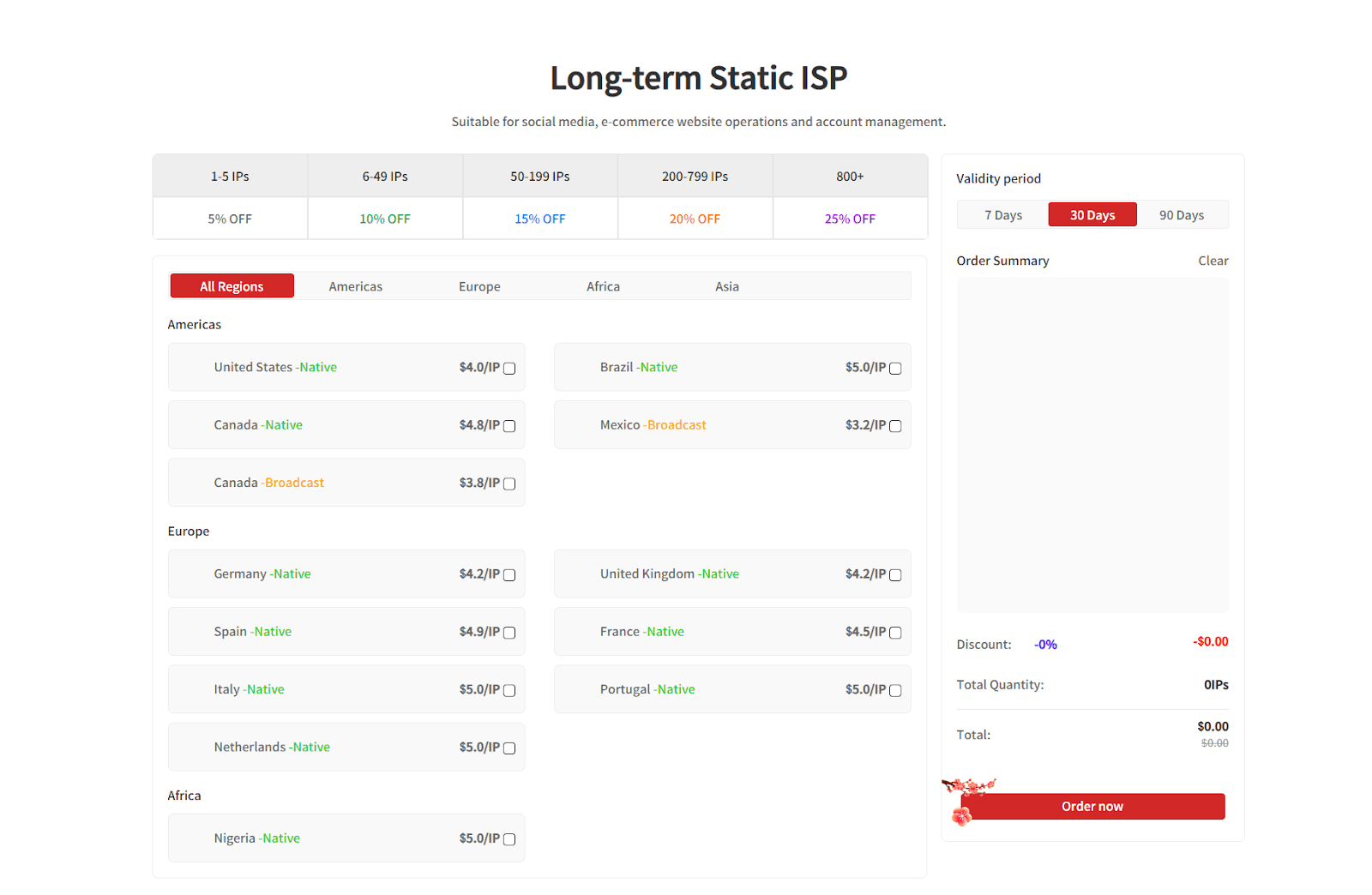Choose the 7 Days validity period
The image size is (1372, 895).
click(x=1002, y=215)
